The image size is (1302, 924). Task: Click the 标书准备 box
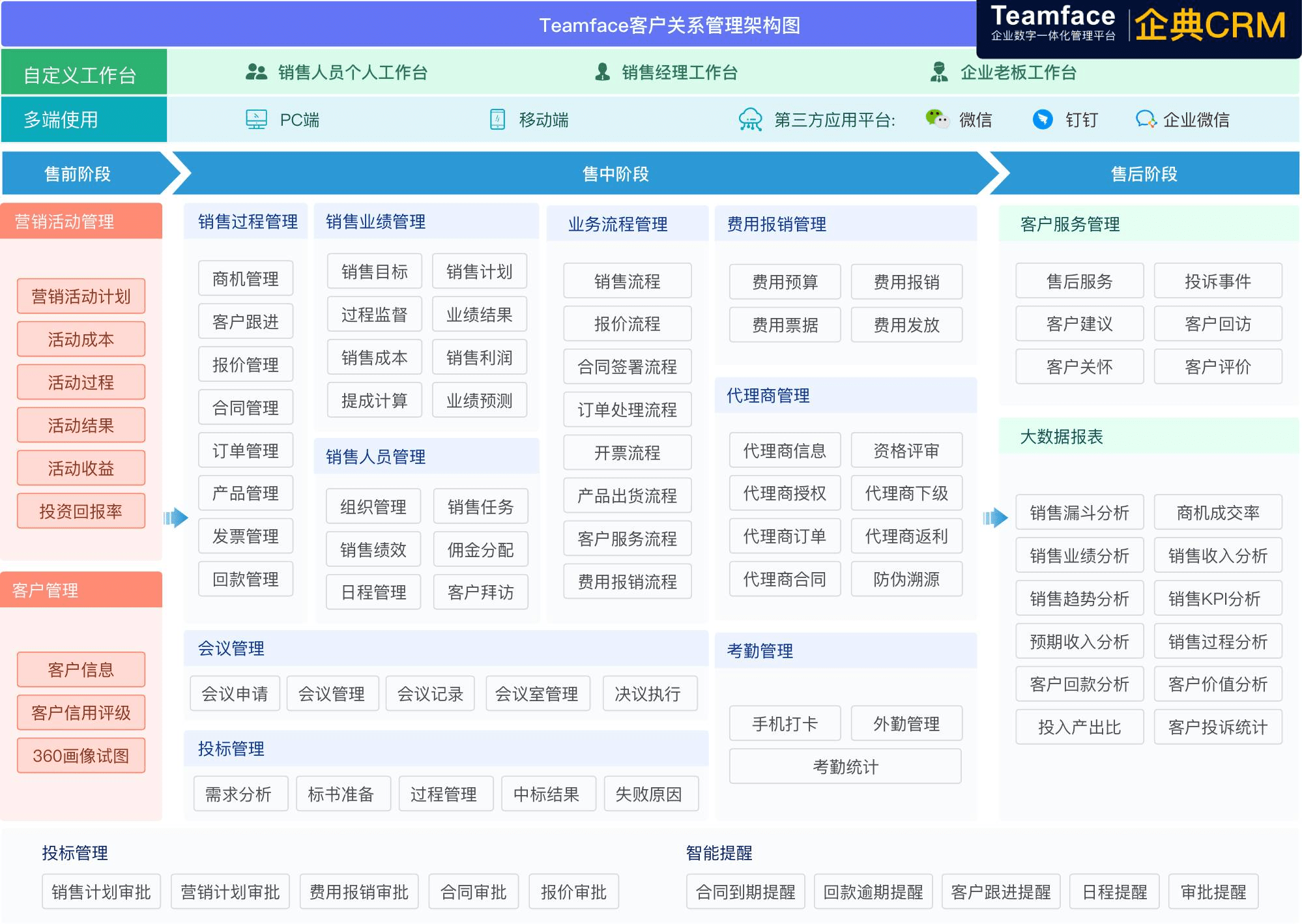click(x=343, y=794)
